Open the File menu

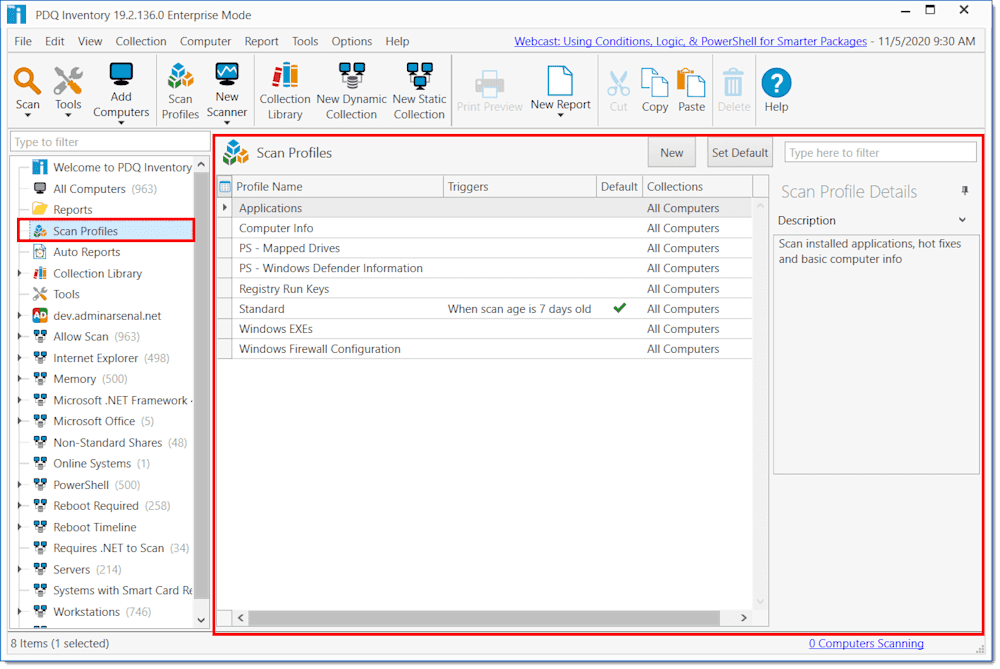(23, 41)
